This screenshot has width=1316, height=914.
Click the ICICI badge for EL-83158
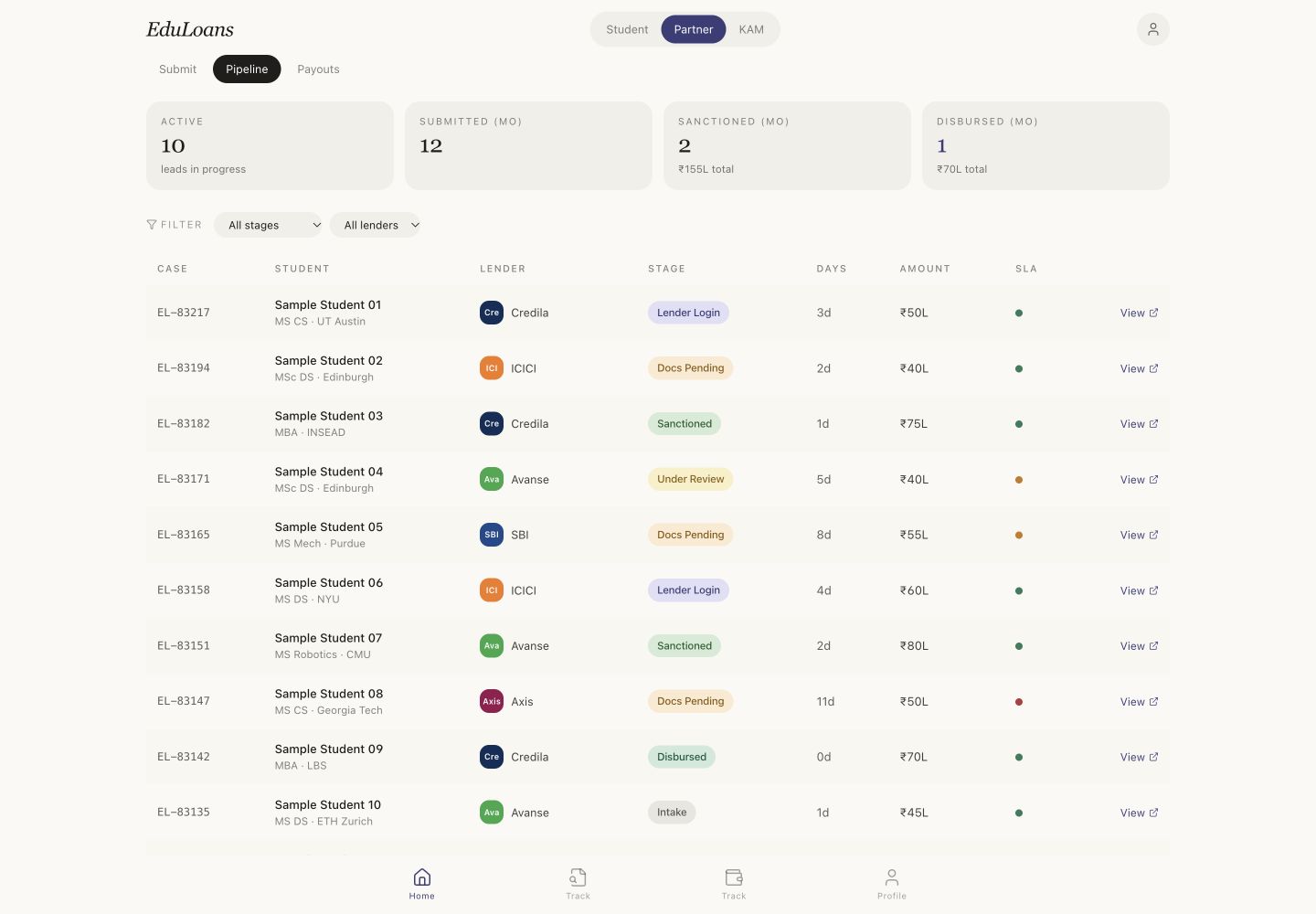coord(492,590)
